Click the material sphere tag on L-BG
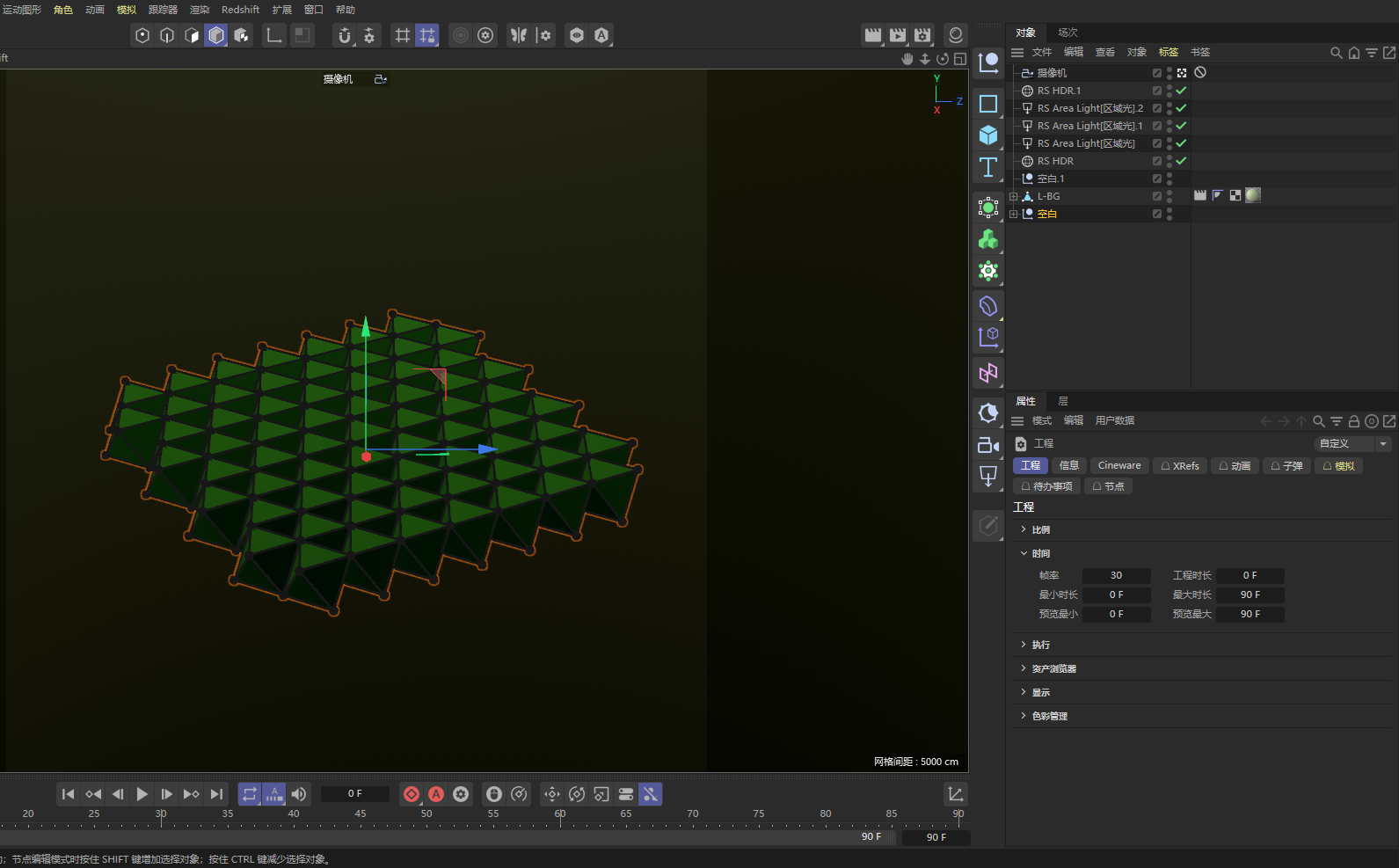The height and width of the screenshot is (868, 1399). tap(1253, 195)
